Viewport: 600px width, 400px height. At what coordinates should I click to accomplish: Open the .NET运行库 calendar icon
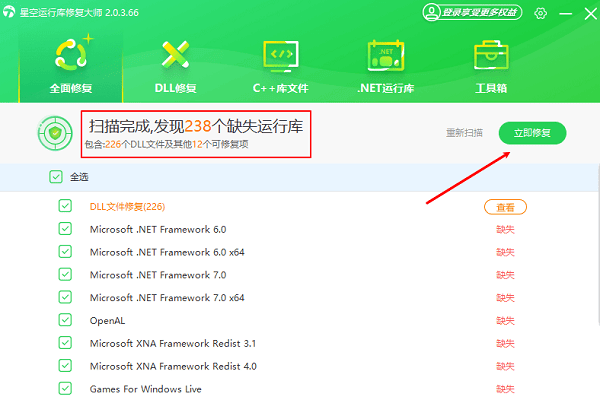(x=386, y=55)
